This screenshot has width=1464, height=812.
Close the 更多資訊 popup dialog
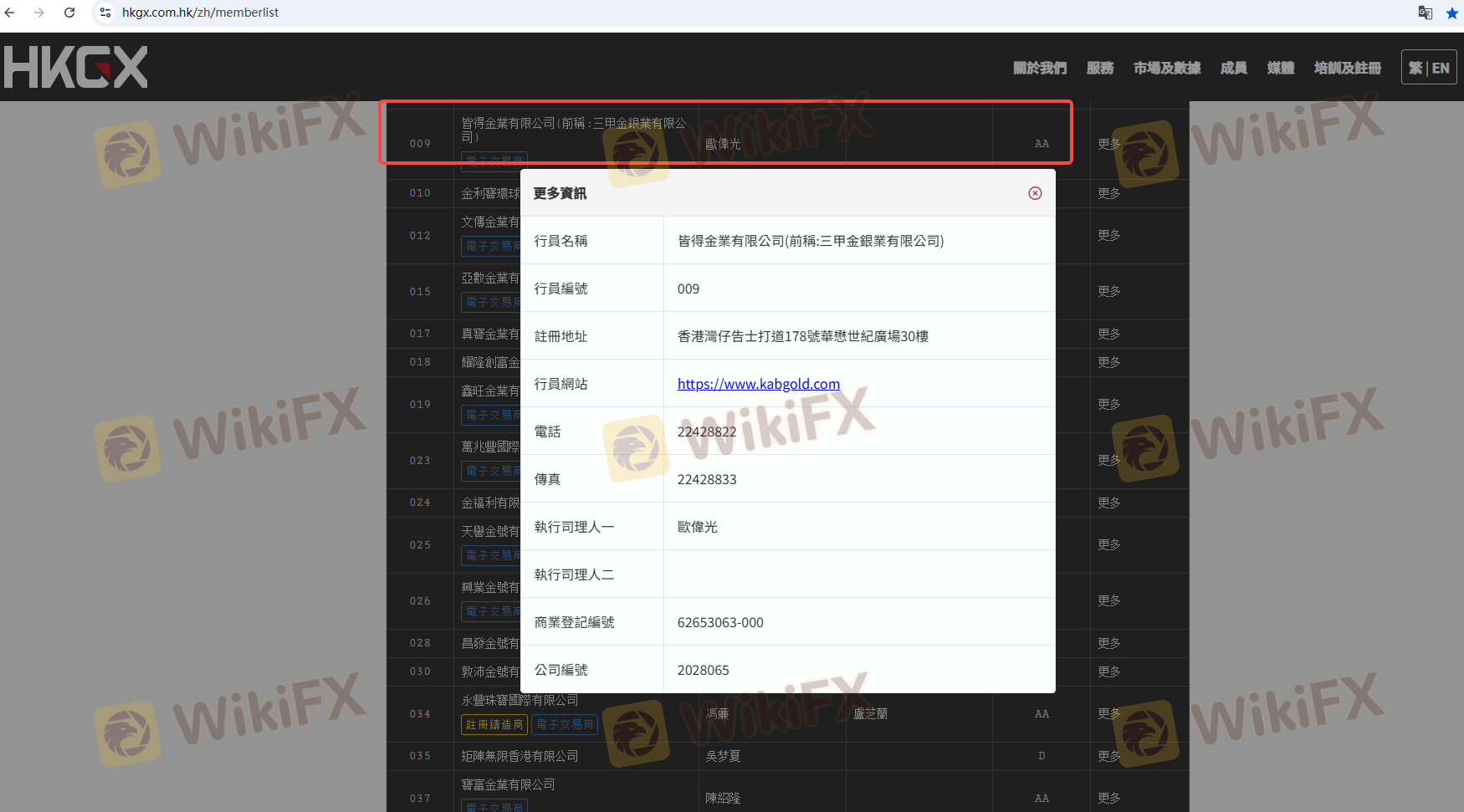click(1035, 193)
